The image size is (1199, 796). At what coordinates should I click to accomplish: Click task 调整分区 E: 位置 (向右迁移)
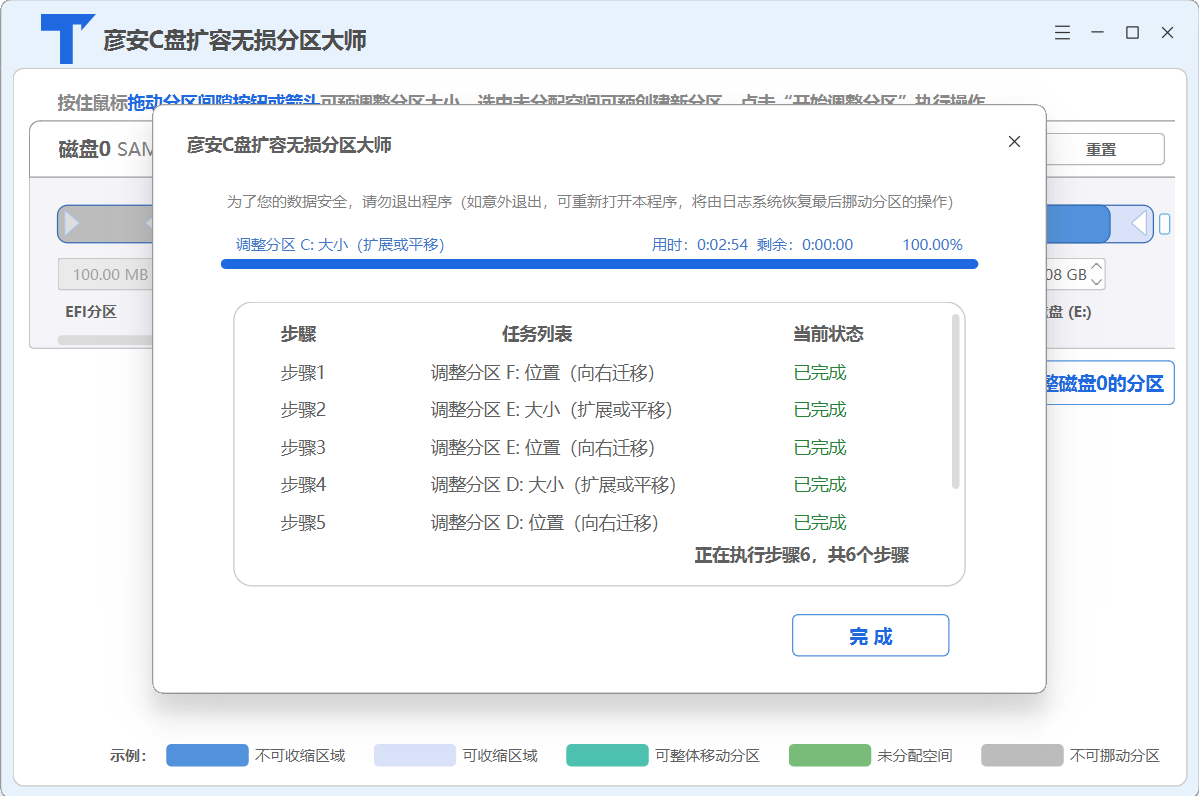click(543, 448)
